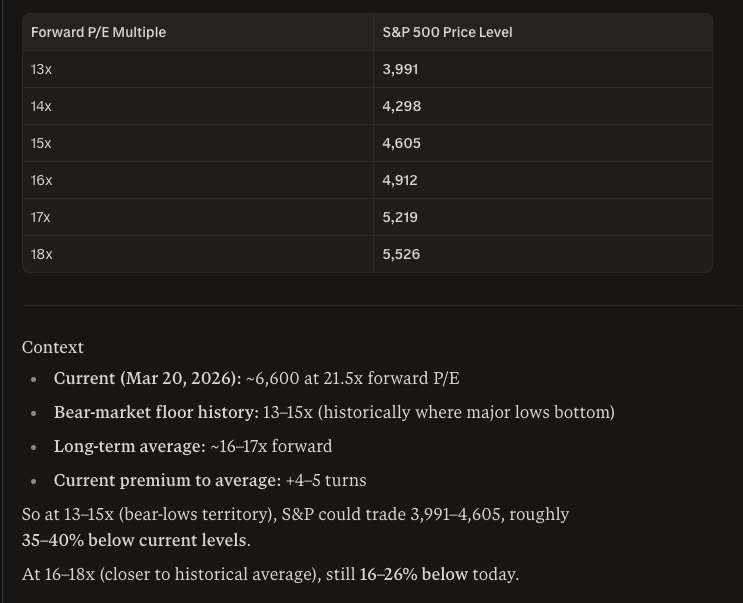Click the 16x row label
Image resolution: width=743 pixels, height=603 pixels.
coord(41,180)
